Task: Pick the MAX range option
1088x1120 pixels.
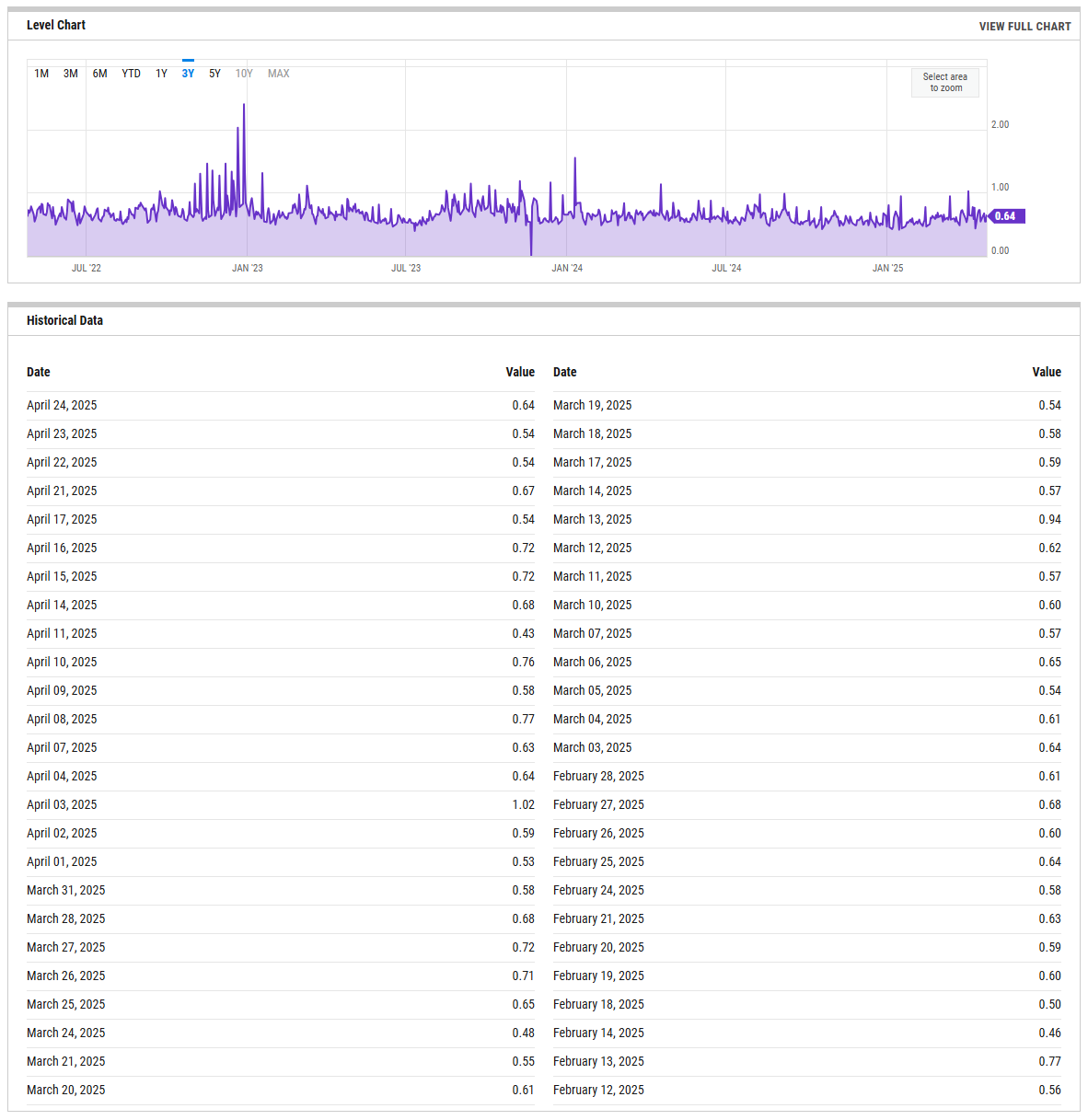Action: click(x=279, y=74)
